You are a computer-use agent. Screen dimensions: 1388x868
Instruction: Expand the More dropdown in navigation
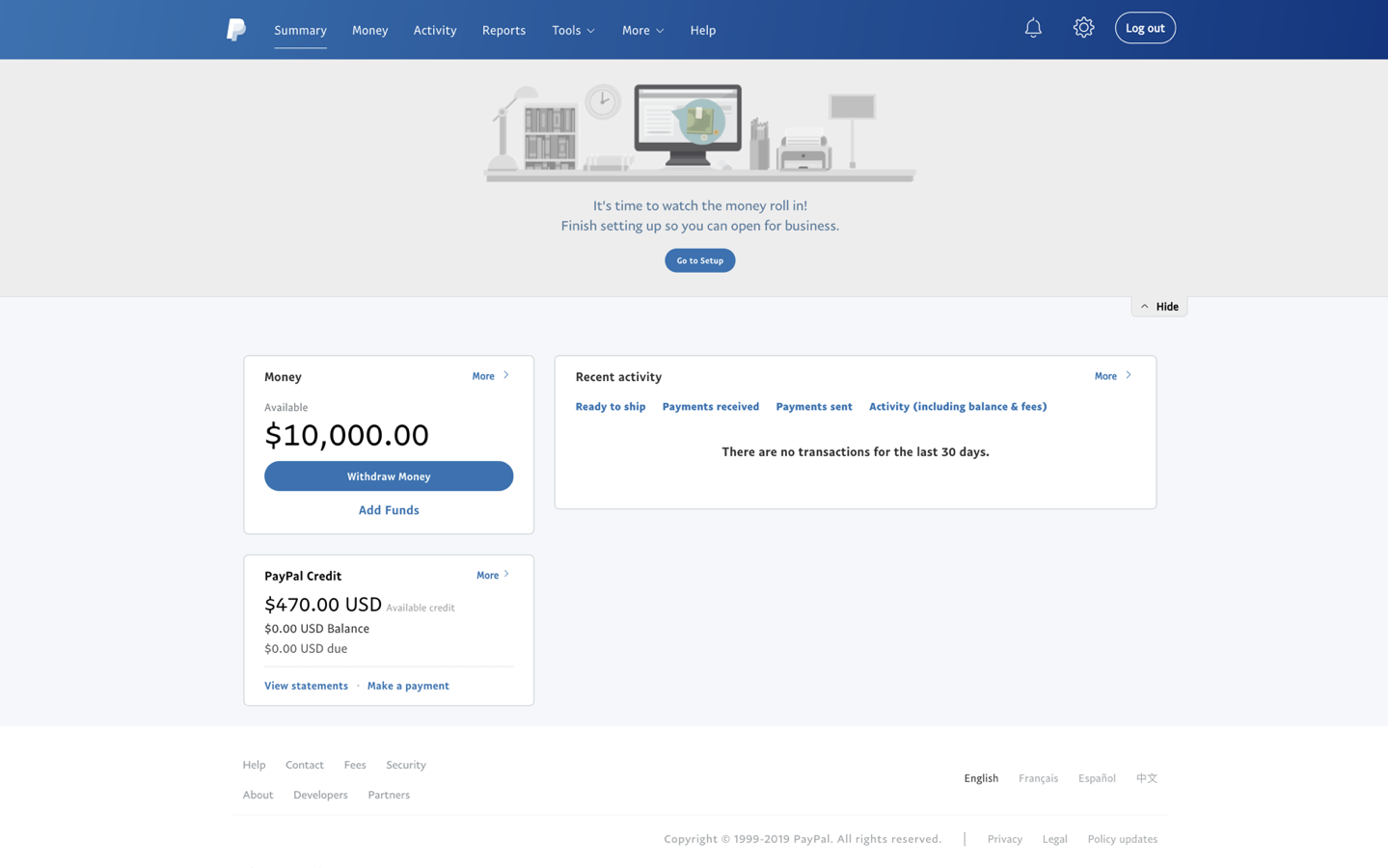point(642,30)
